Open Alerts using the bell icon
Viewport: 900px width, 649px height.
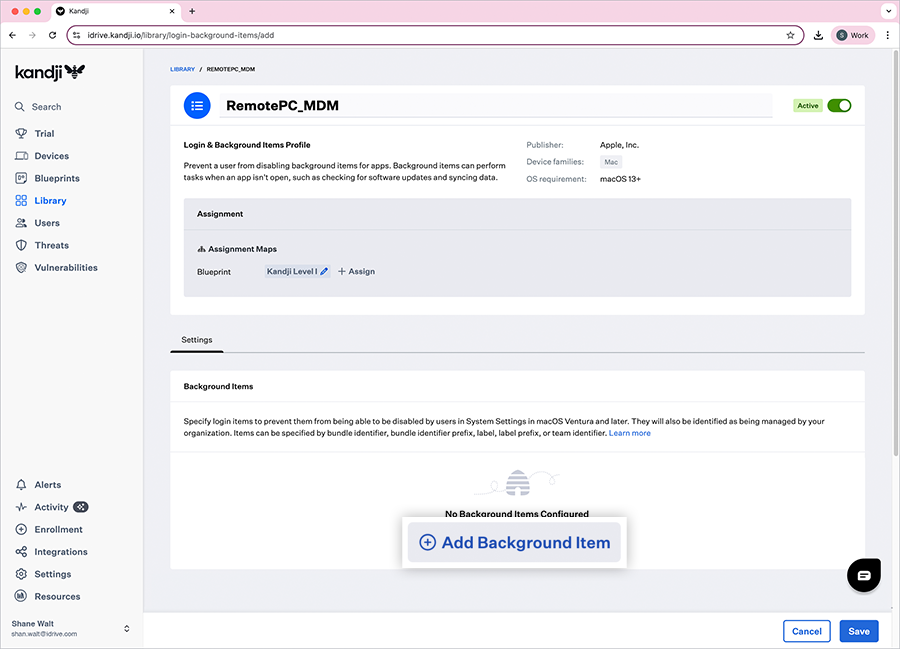pyautogui.click(x=21, y=485)
